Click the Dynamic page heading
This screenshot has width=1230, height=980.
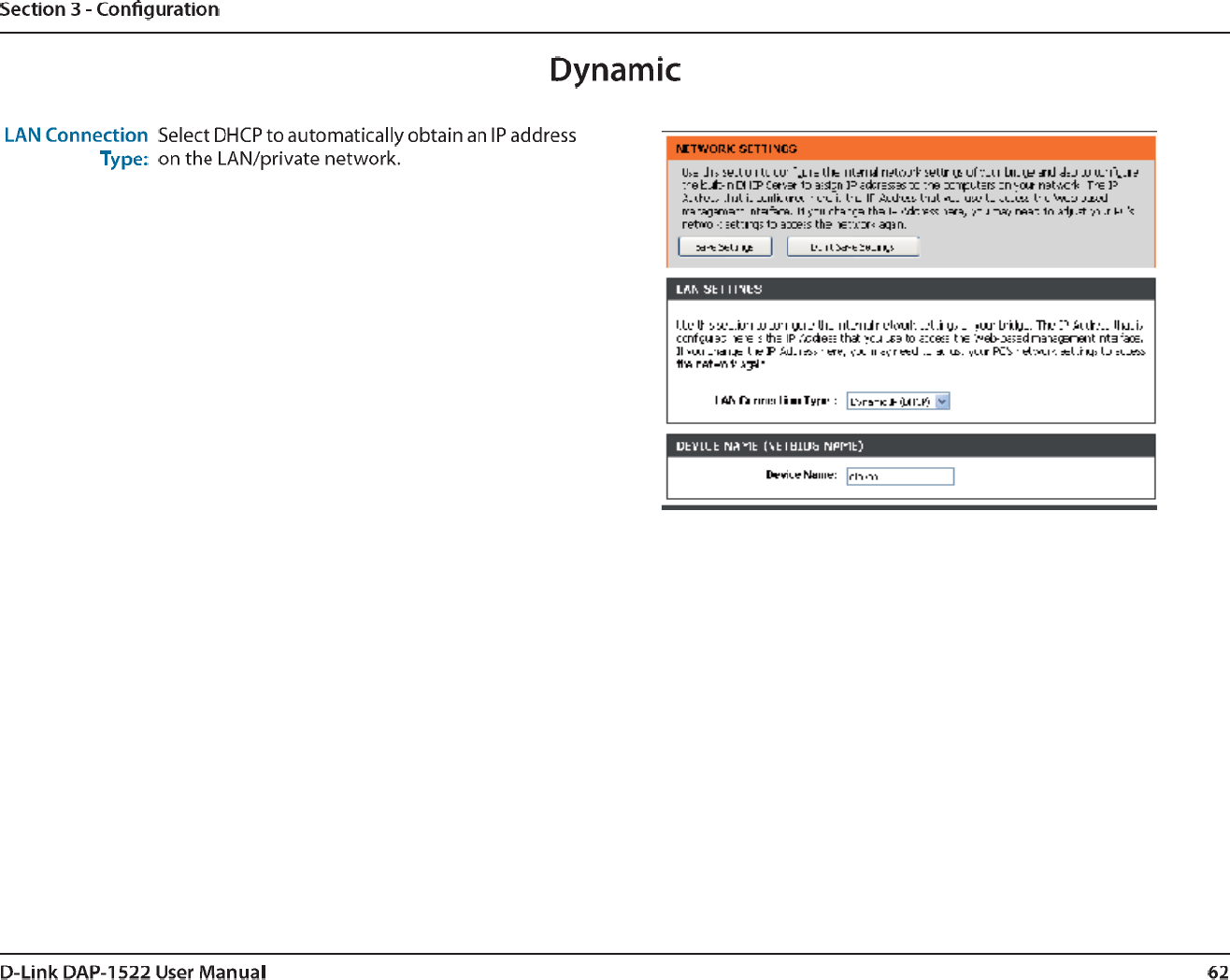click(615, 70)
